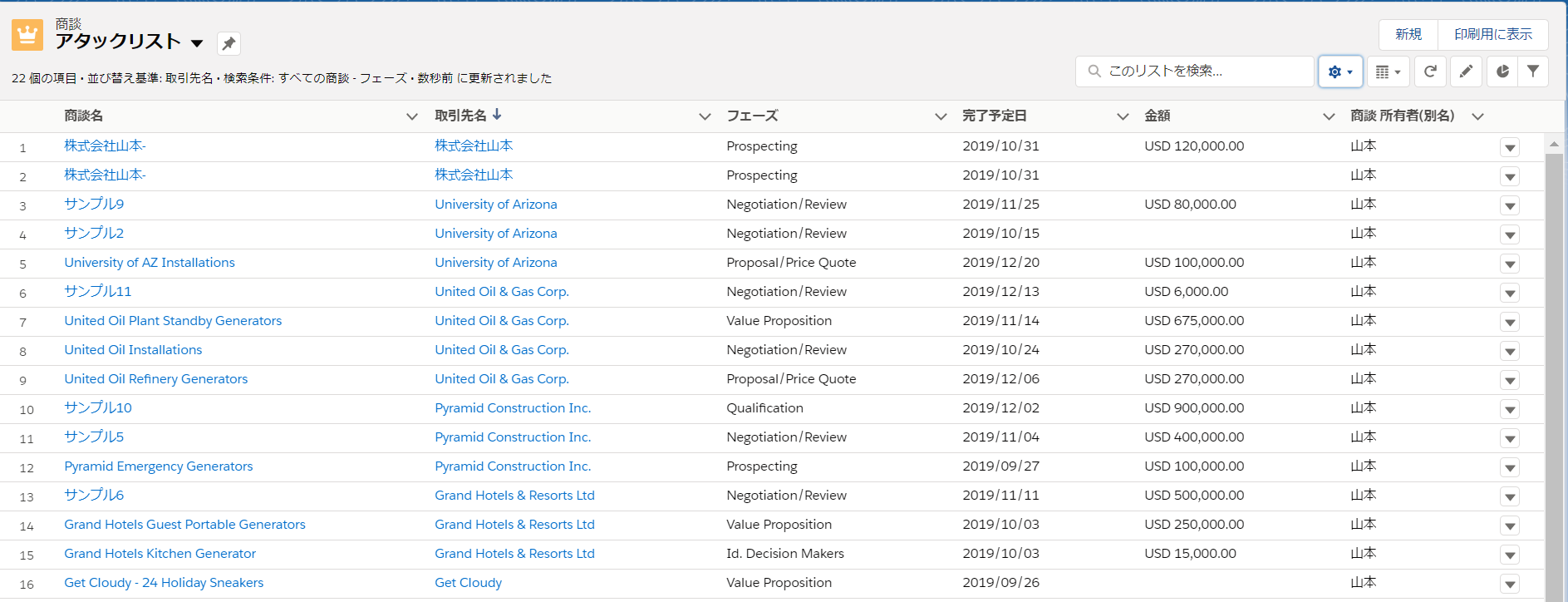This screenshot has width=1568, height=602.
Task: Click the magnifier icon in list search
Action: (1094, 72)
